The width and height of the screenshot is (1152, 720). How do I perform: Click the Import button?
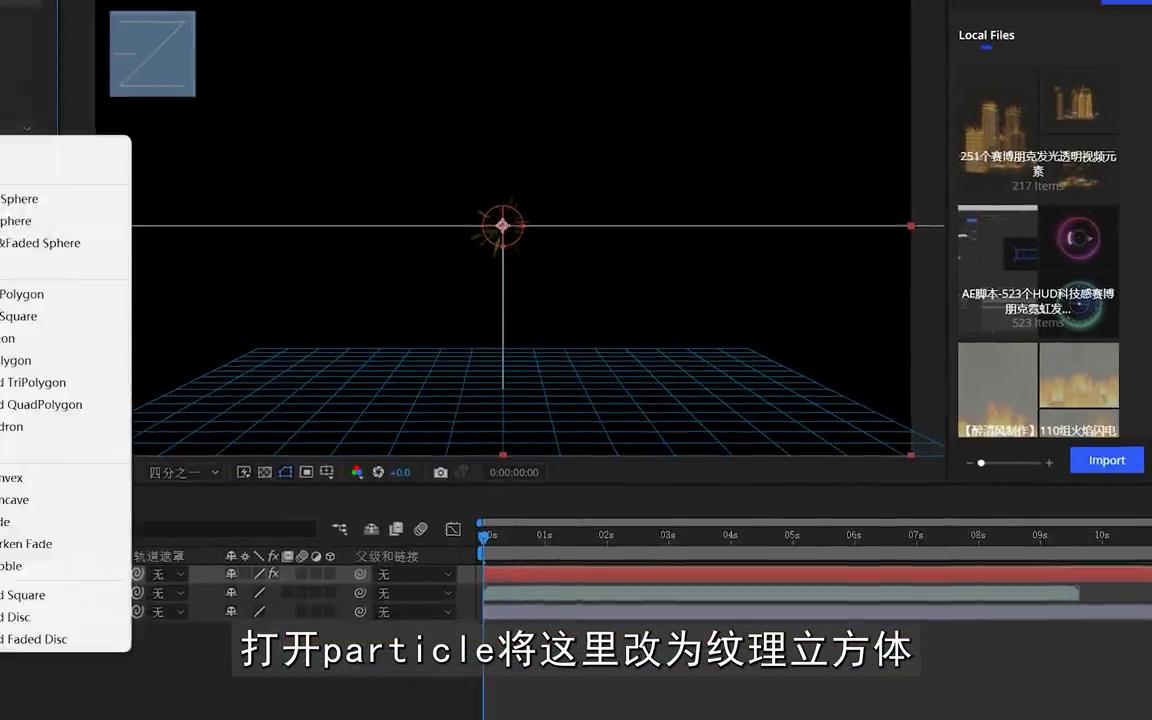click(x=1107, y=460)
